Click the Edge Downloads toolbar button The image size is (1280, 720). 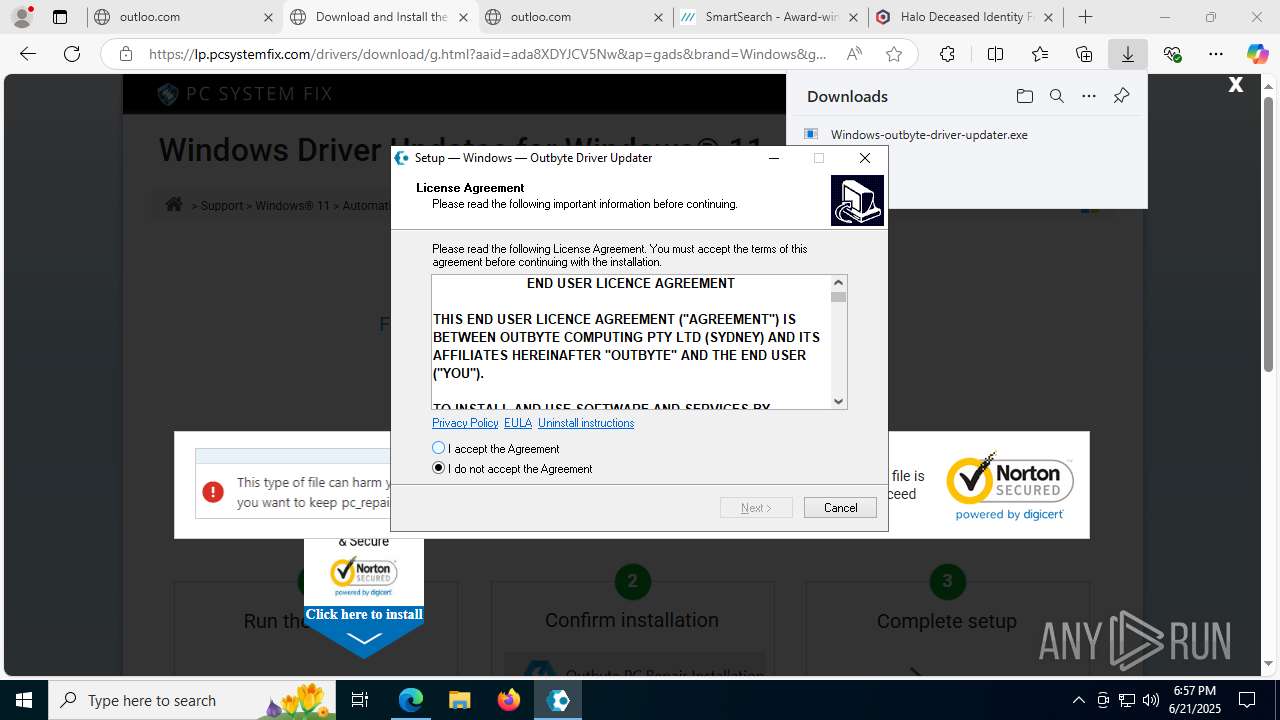[1127, 54]
